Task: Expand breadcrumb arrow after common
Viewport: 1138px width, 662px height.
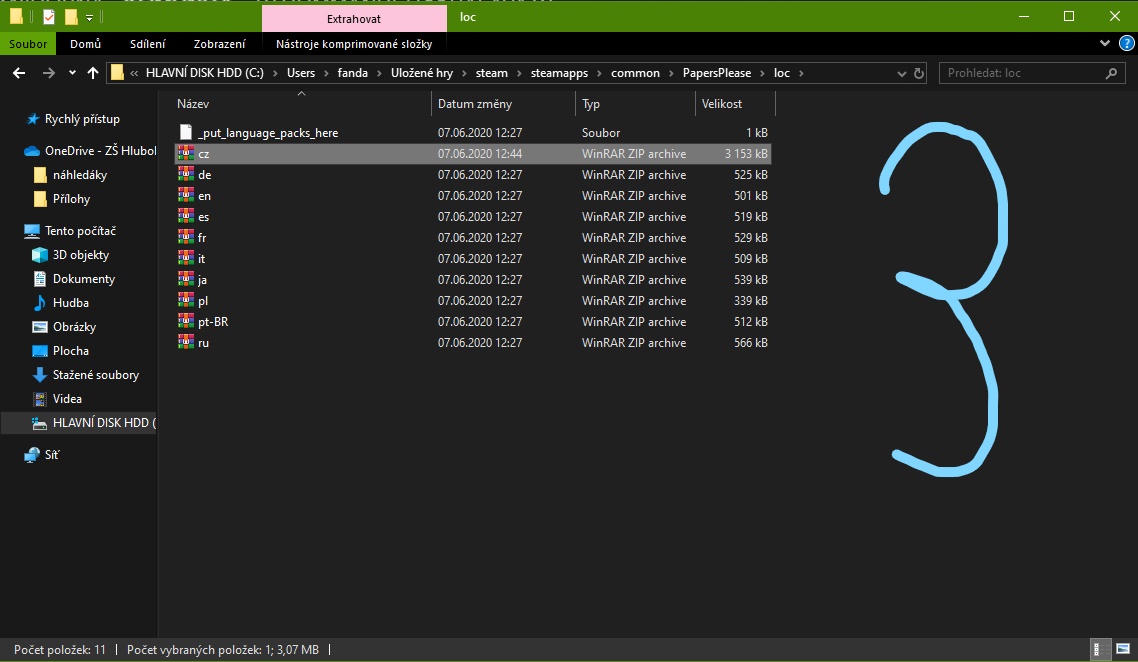Action: point(671,73)
